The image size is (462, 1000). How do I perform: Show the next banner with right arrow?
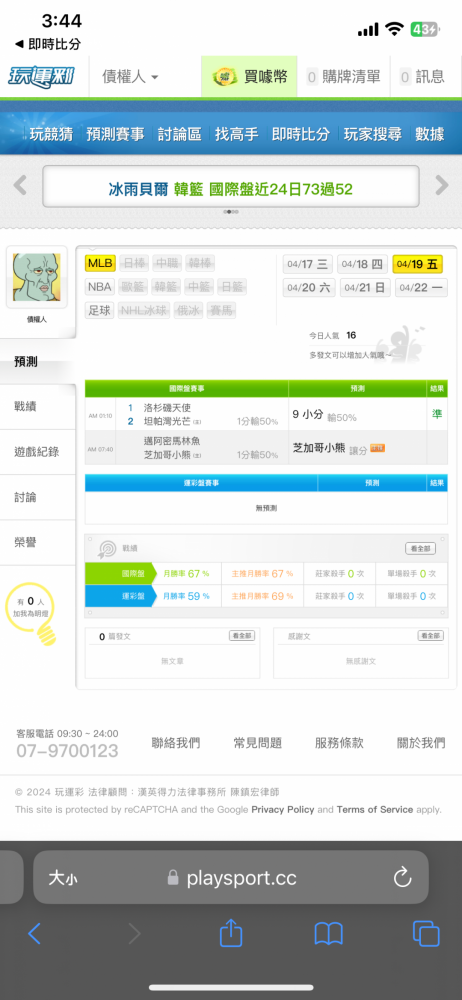click(x=442, y=186)
